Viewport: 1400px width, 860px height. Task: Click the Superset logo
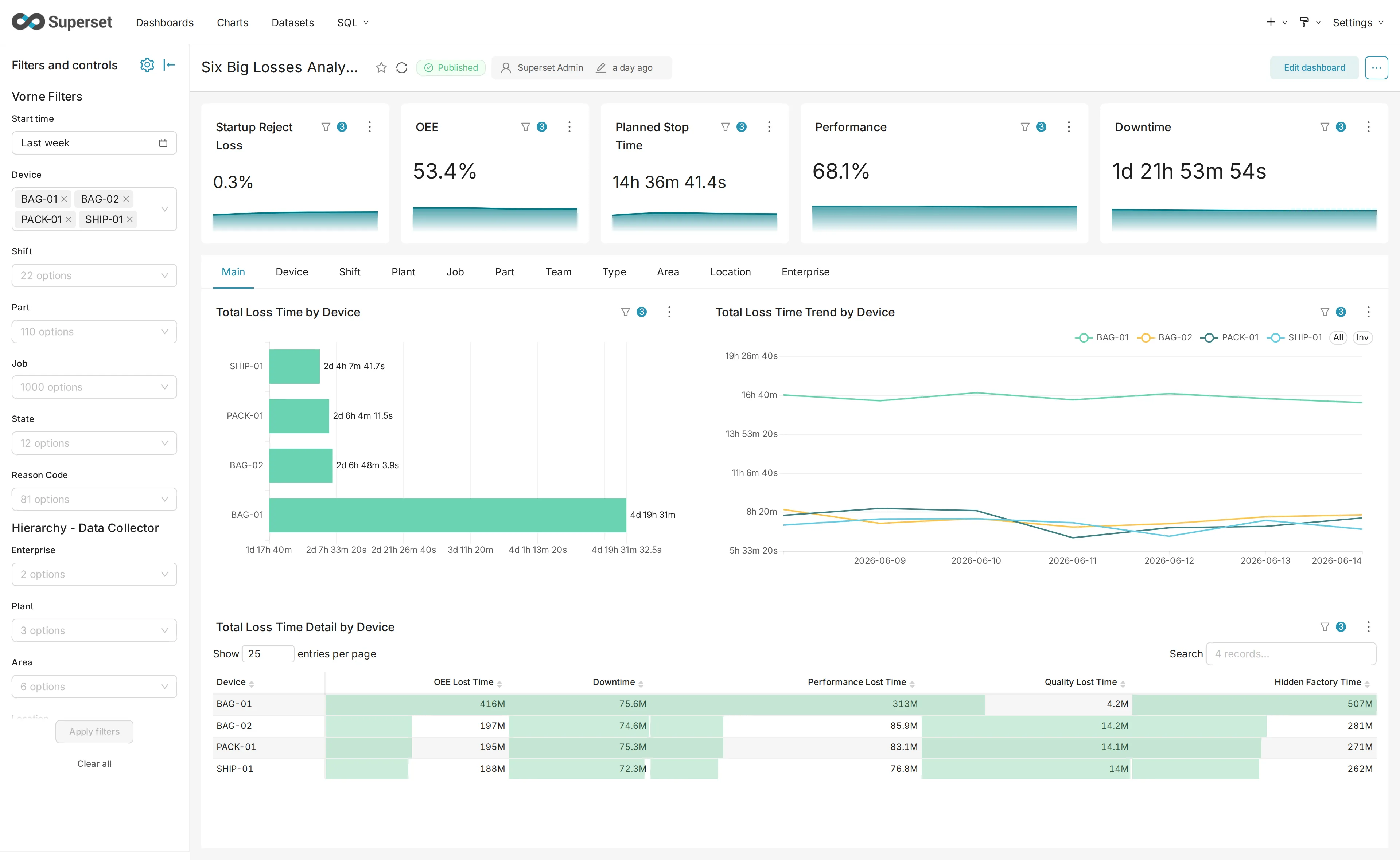point(62,21)
